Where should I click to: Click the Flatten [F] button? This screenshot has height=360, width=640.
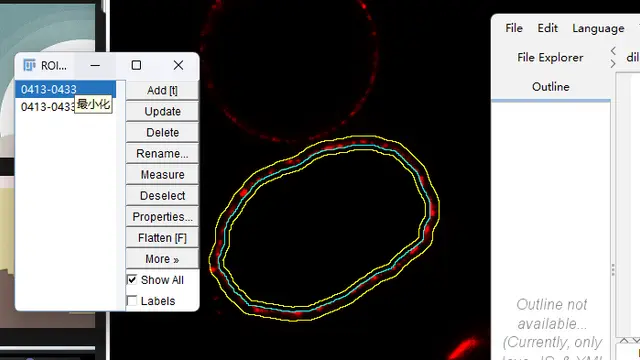[162, 238]
